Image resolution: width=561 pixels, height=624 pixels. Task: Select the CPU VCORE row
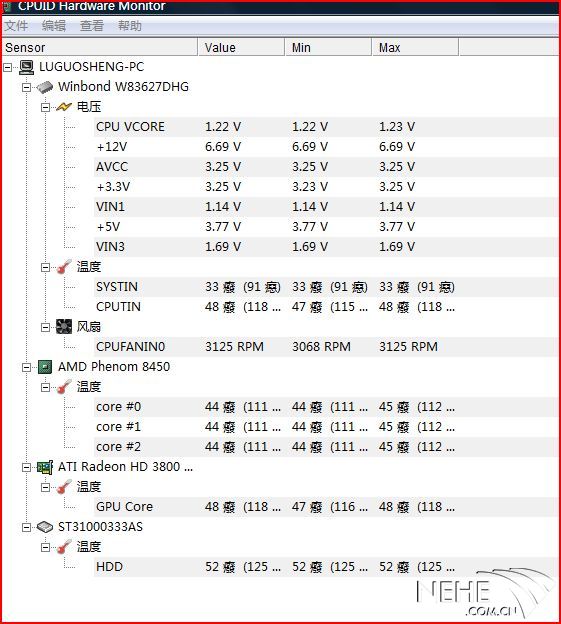click(x=325, y=127)
